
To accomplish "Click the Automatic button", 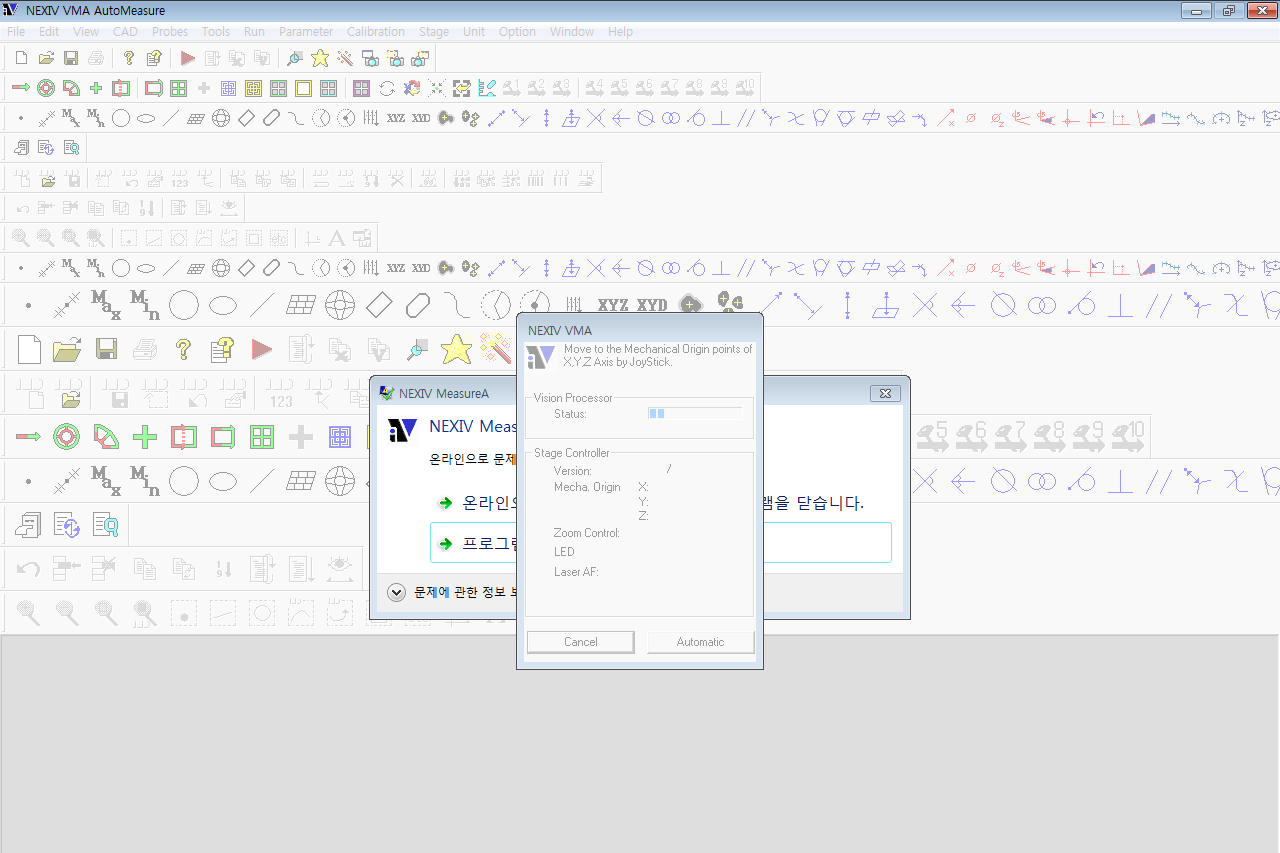I will (700, 642).
